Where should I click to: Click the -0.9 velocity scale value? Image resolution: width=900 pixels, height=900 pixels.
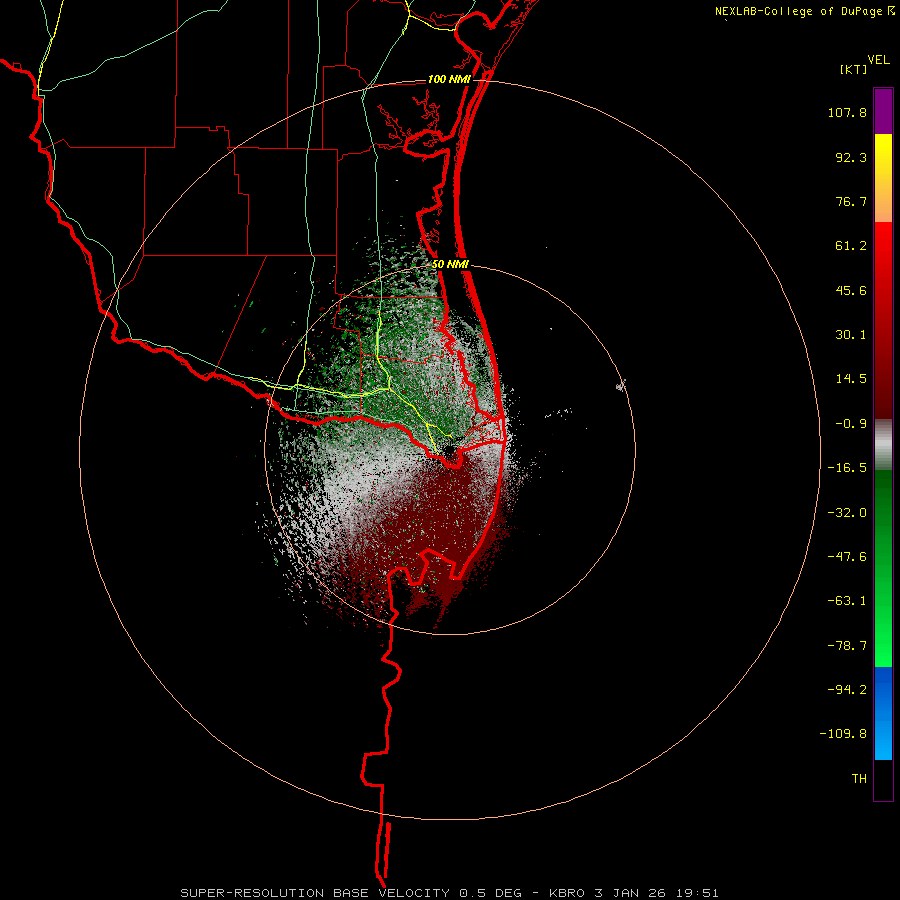pyautogui.click(x=851, y=424)
